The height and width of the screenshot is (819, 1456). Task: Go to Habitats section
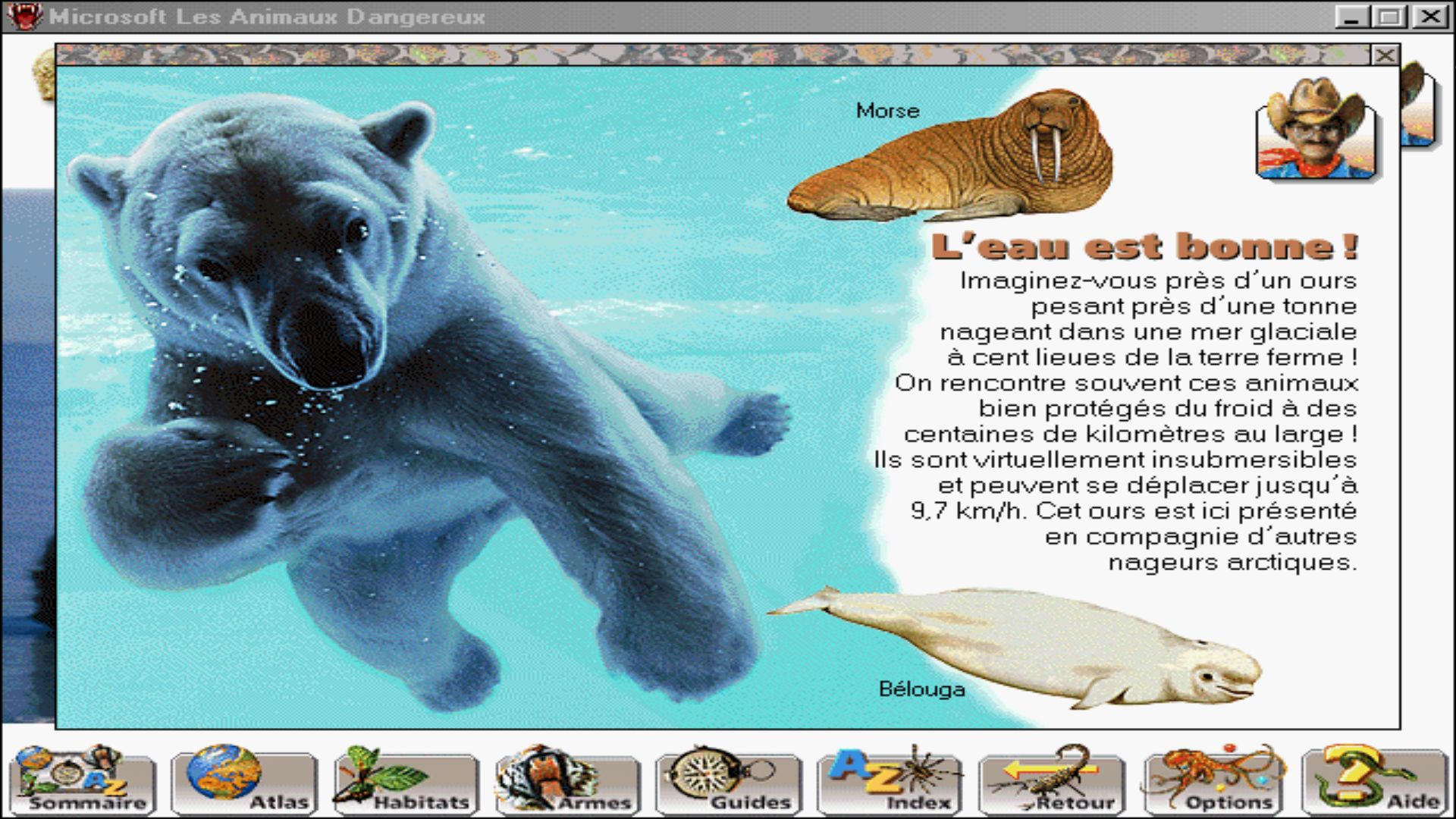[406, 780]
